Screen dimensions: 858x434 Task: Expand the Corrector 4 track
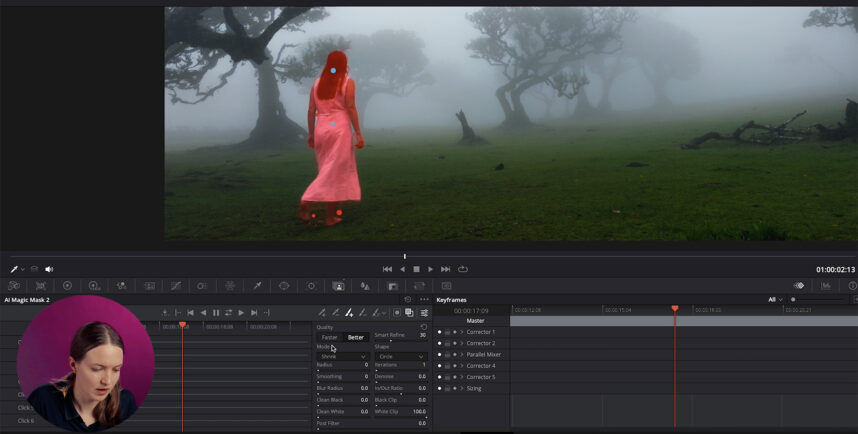461,366
